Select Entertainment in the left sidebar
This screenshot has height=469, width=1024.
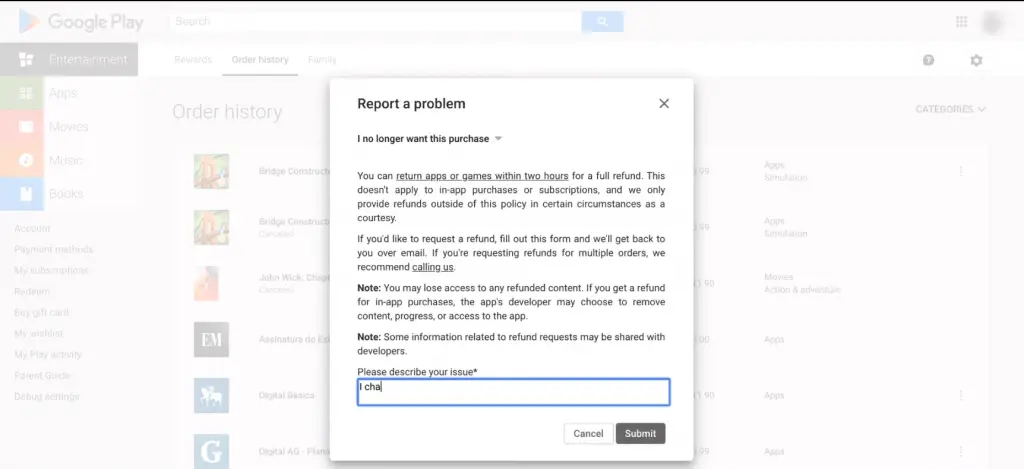click(69, 59)
